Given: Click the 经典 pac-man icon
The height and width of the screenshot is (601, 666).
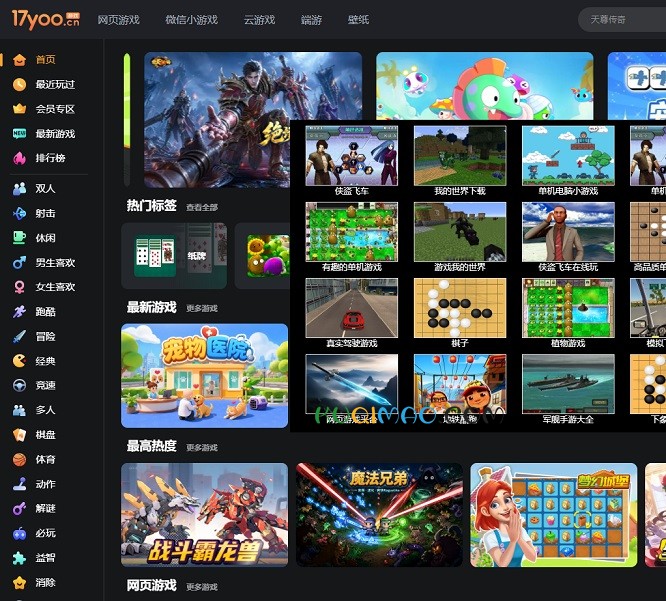Looking at the screenshot, I should pyautogui.click(x=19, y=361).
